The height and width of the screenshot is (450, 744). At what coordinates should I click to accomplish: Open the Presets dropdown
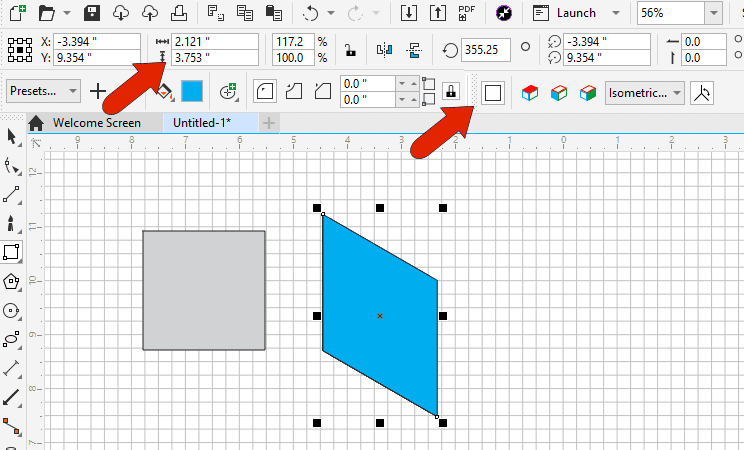tap(44, 91)
